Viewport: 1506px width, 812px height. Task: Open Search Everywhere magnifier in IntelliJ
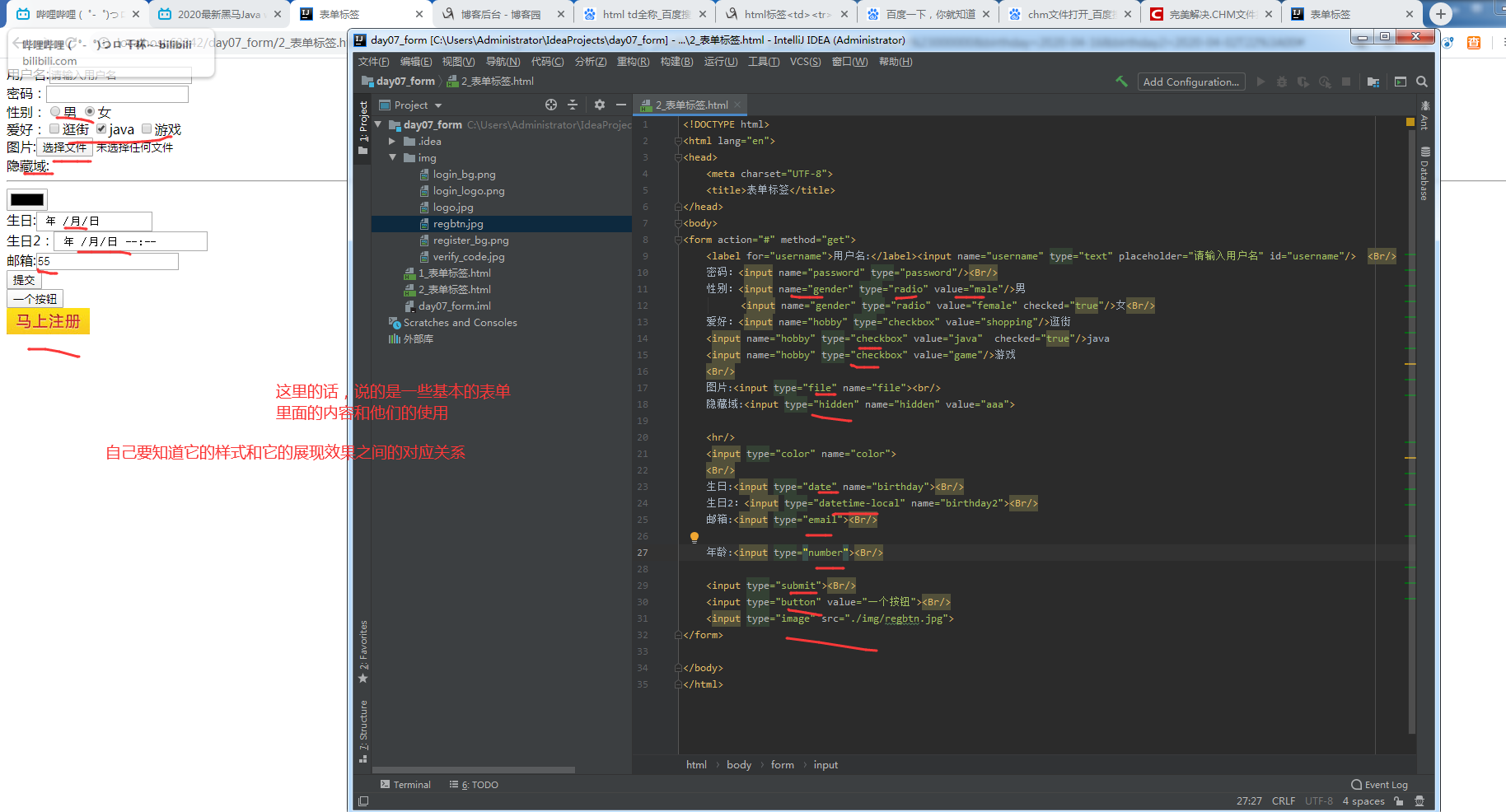point(1422,82)
